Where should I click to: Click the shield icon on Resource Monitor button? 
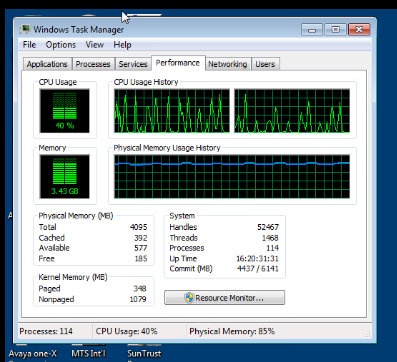(189, 298)
